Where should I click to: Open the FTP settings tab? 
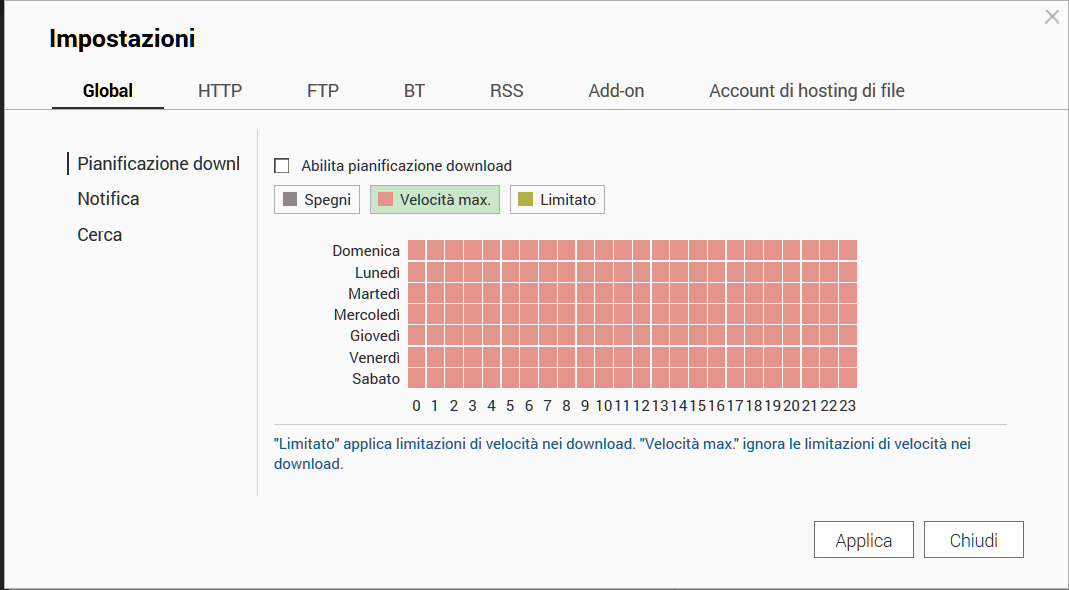323,91
